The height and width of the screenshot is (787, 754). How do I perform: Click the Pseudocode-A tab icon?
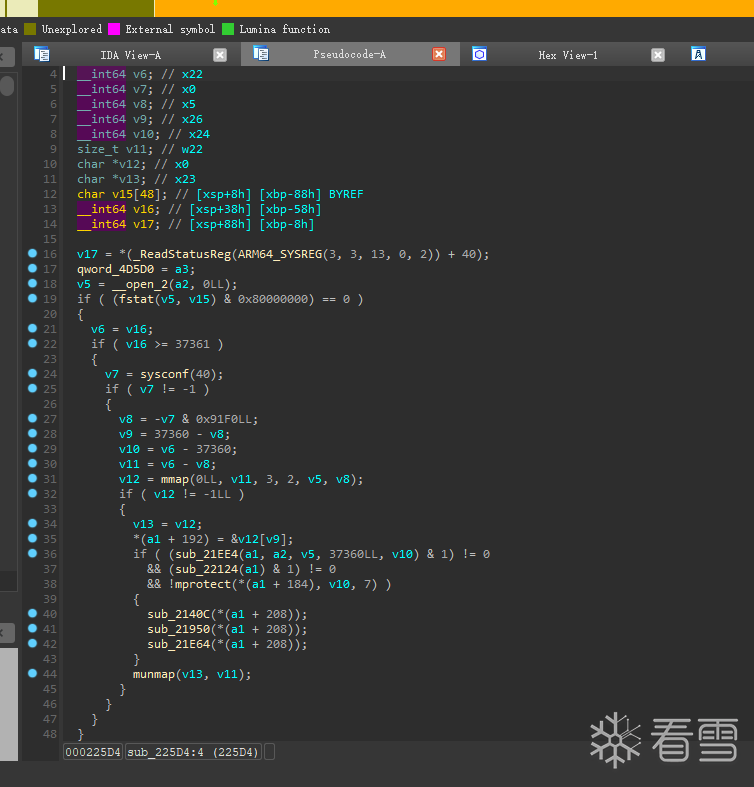[261, 53]
